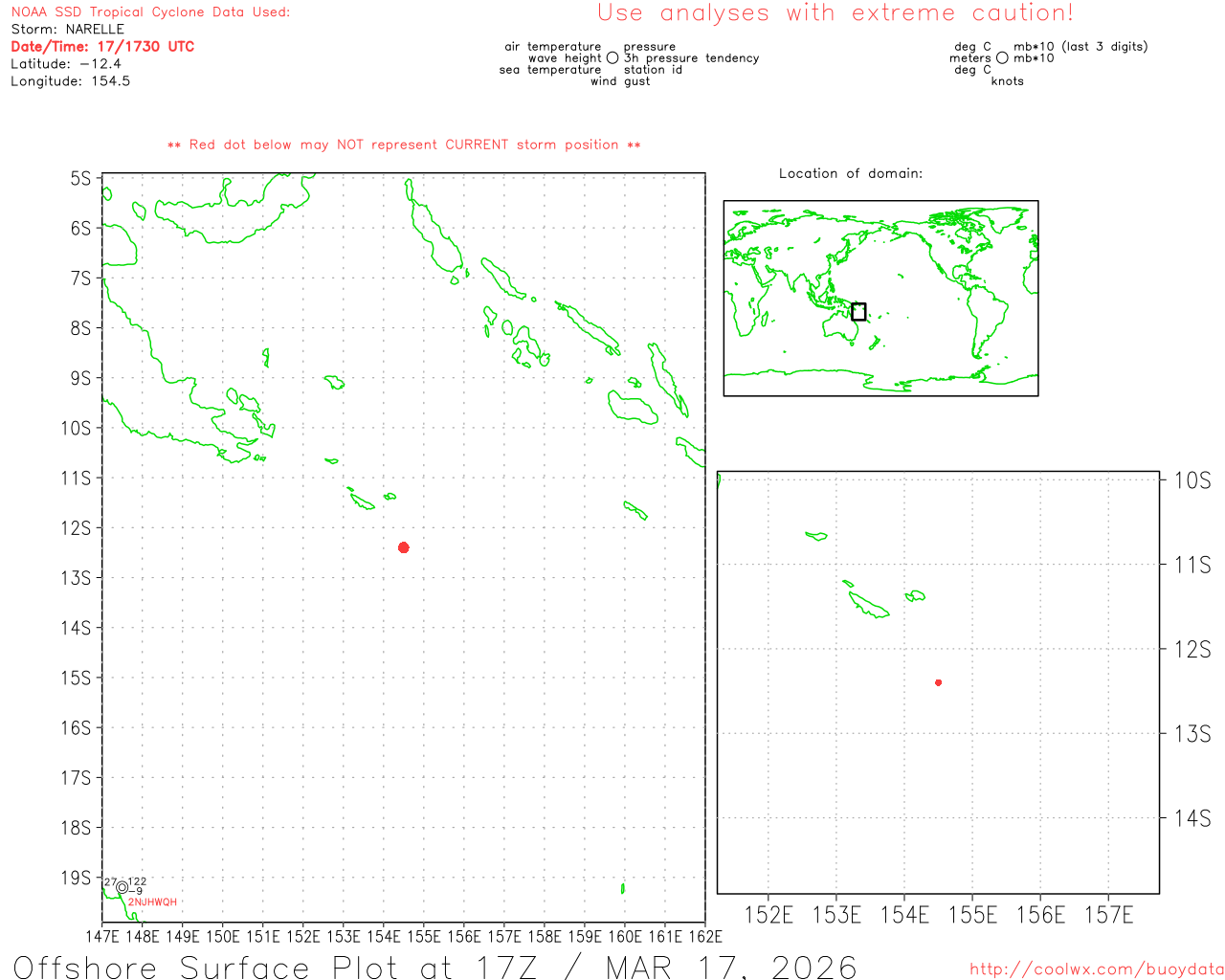Click the 154E longitude label on inset map
The image size is (1225, 980).
point(904,915)
